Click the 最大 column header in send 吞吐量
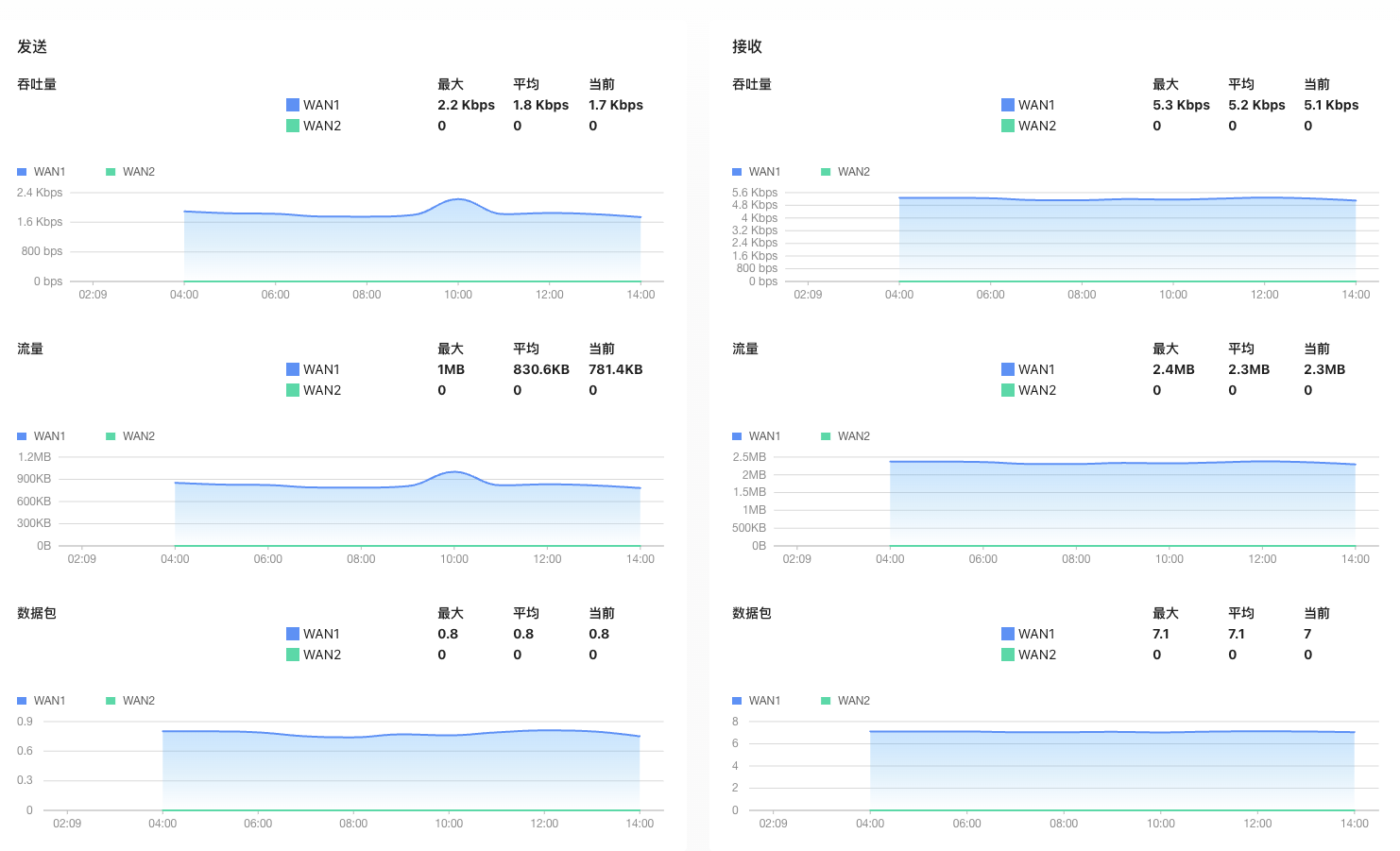The width and height of the screenshot is (1400, 851). [451, 84]
